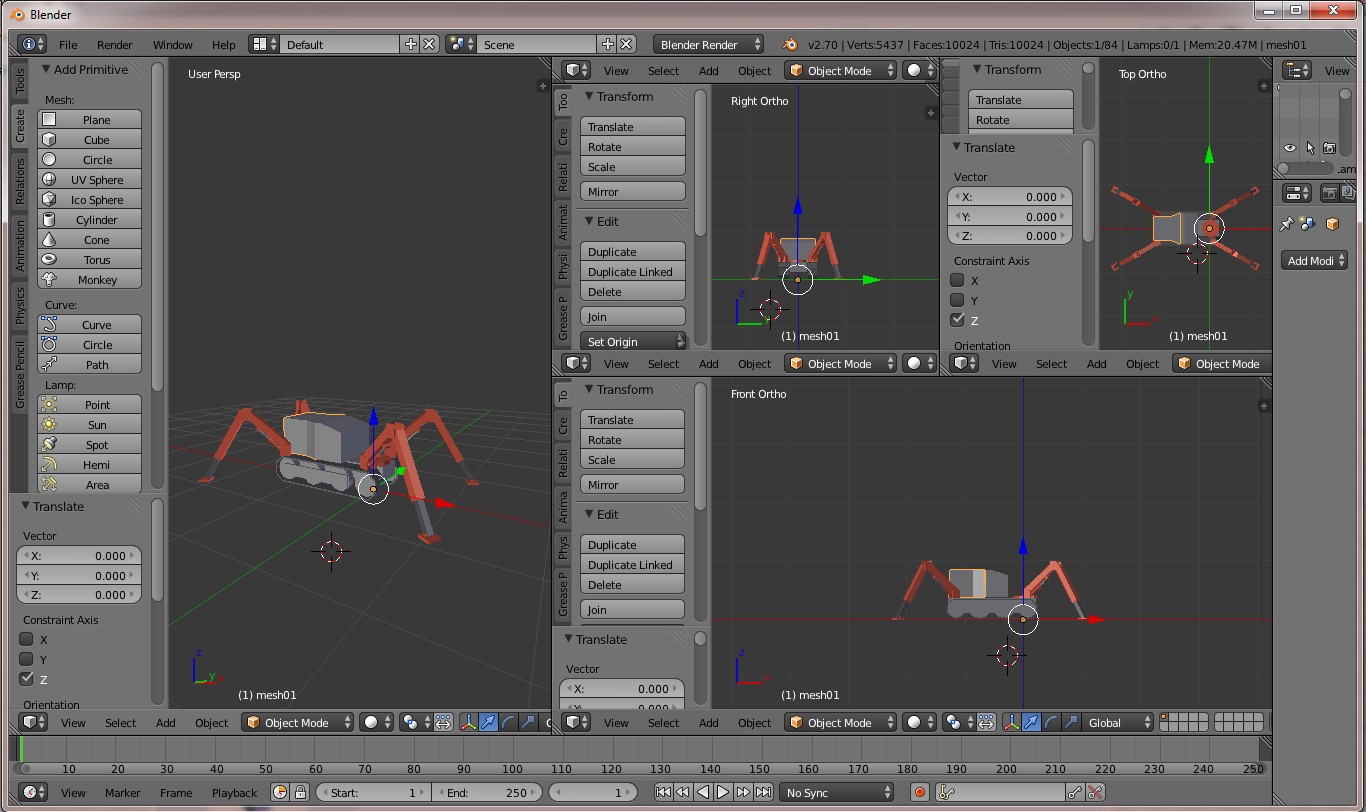Uncheck Z constraint axis in left panel
1366x812 pixels.
coord(27,679)
